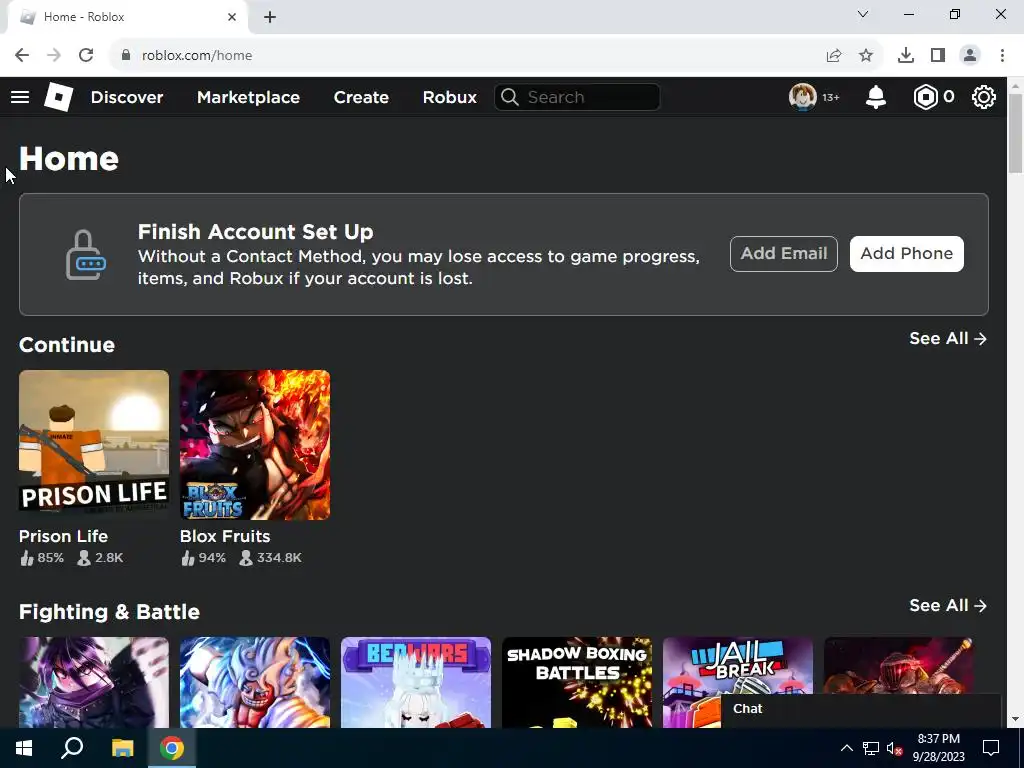Open Chrome three-dot menu
The height and width of the screenshot is (768, 1024).
(x=1002, y=56)
